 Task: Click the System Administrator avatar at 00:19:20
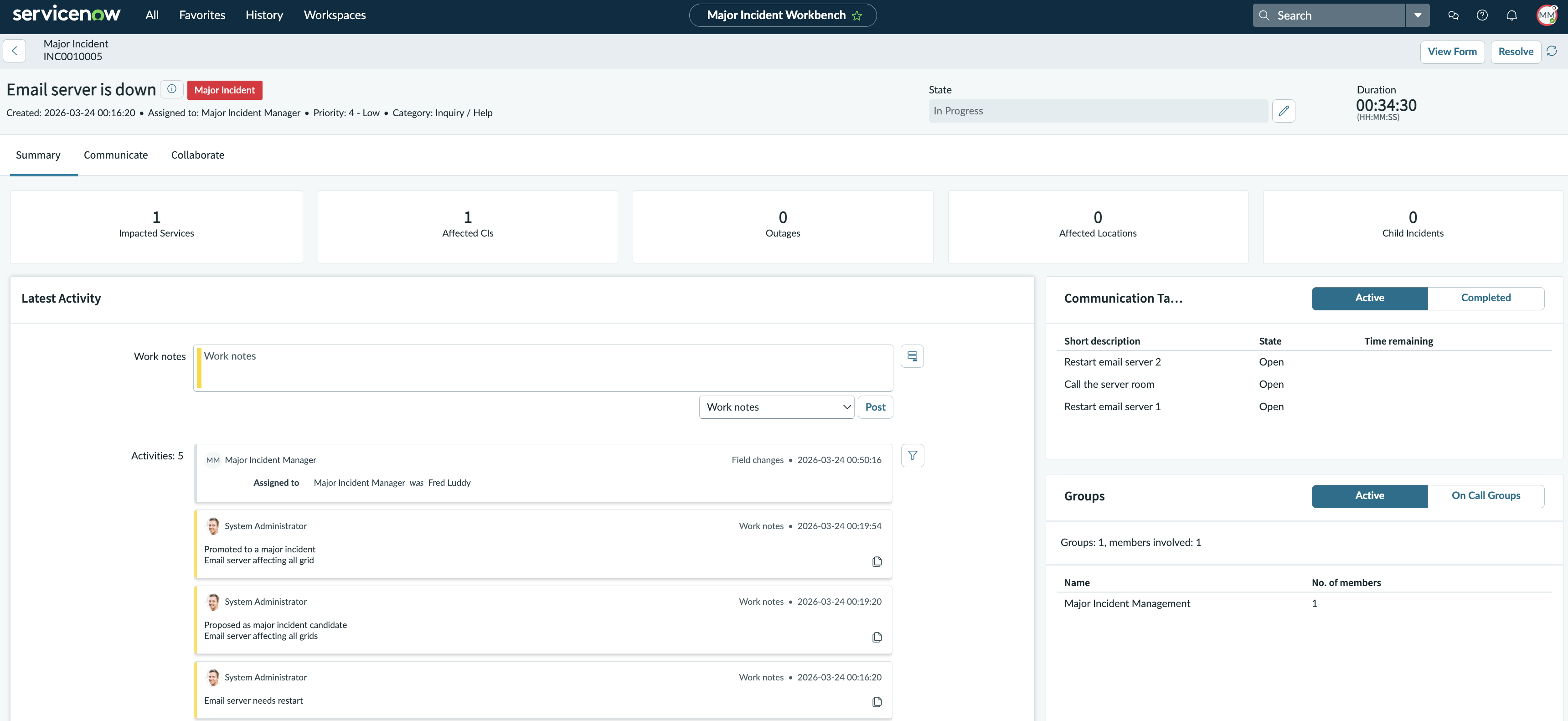[x=212, y=602]
